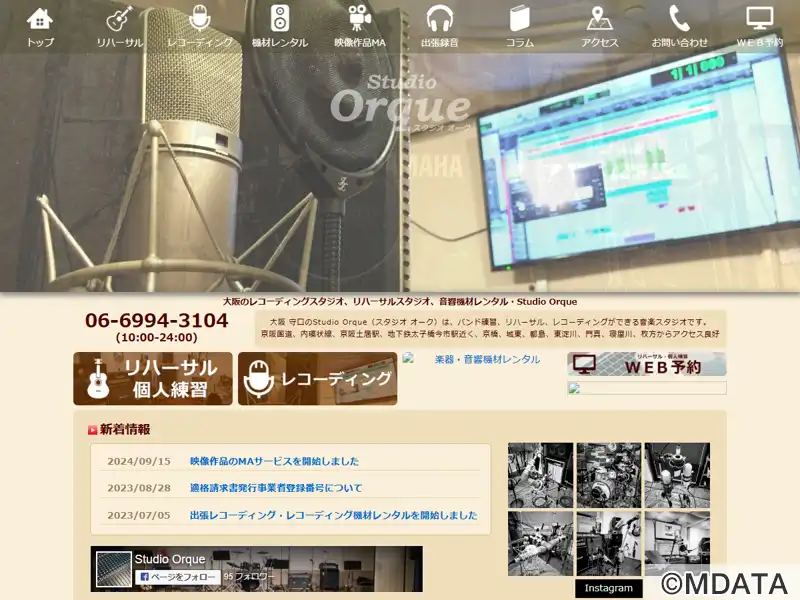Open the レコーディング banner button
The image size is (800, 600).
pos(317,379)
